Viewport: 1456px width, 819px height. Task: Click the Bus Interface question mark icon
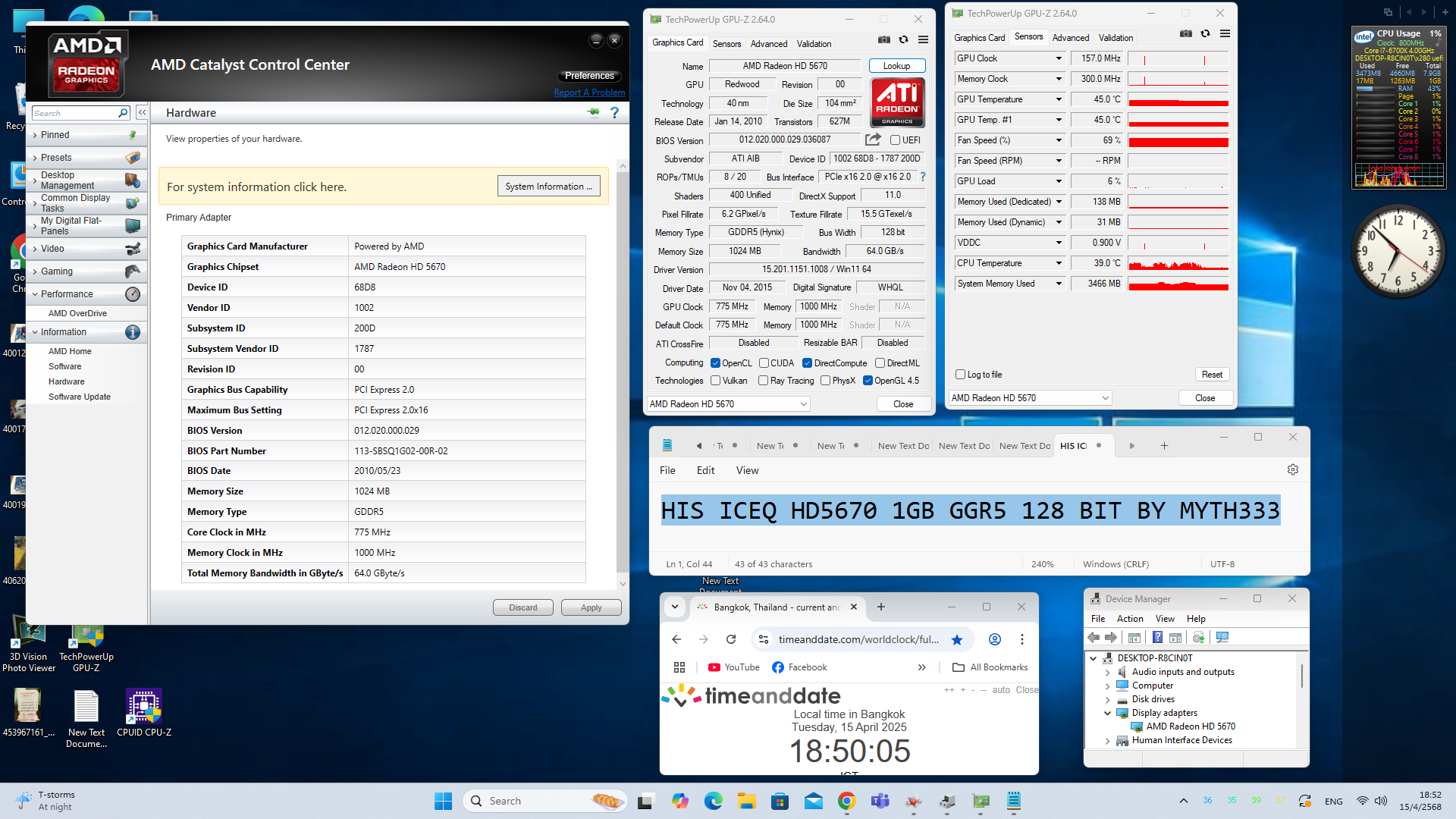[x=923, y=177]
